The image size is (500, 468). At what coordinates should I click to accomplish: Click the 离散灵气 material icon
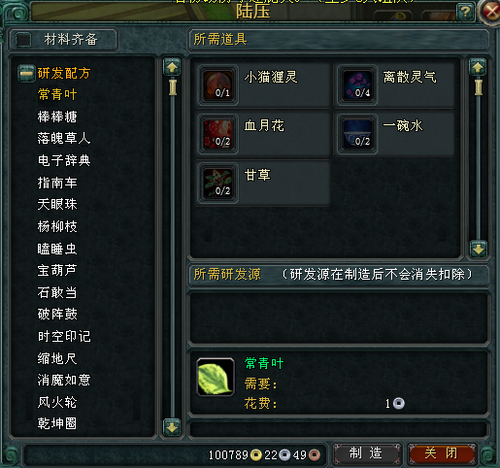point(358,85)
